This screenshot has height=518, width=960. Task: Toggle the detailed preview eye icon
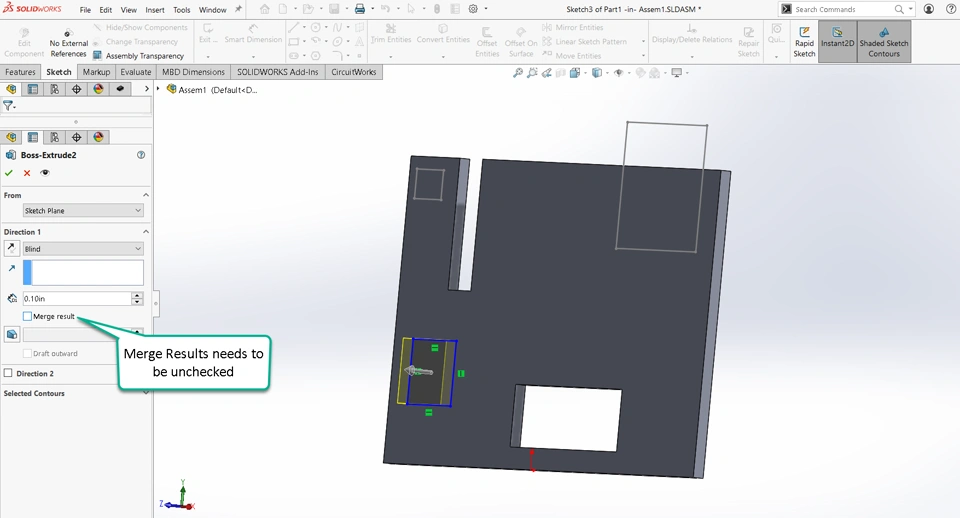tap(45, 173)
